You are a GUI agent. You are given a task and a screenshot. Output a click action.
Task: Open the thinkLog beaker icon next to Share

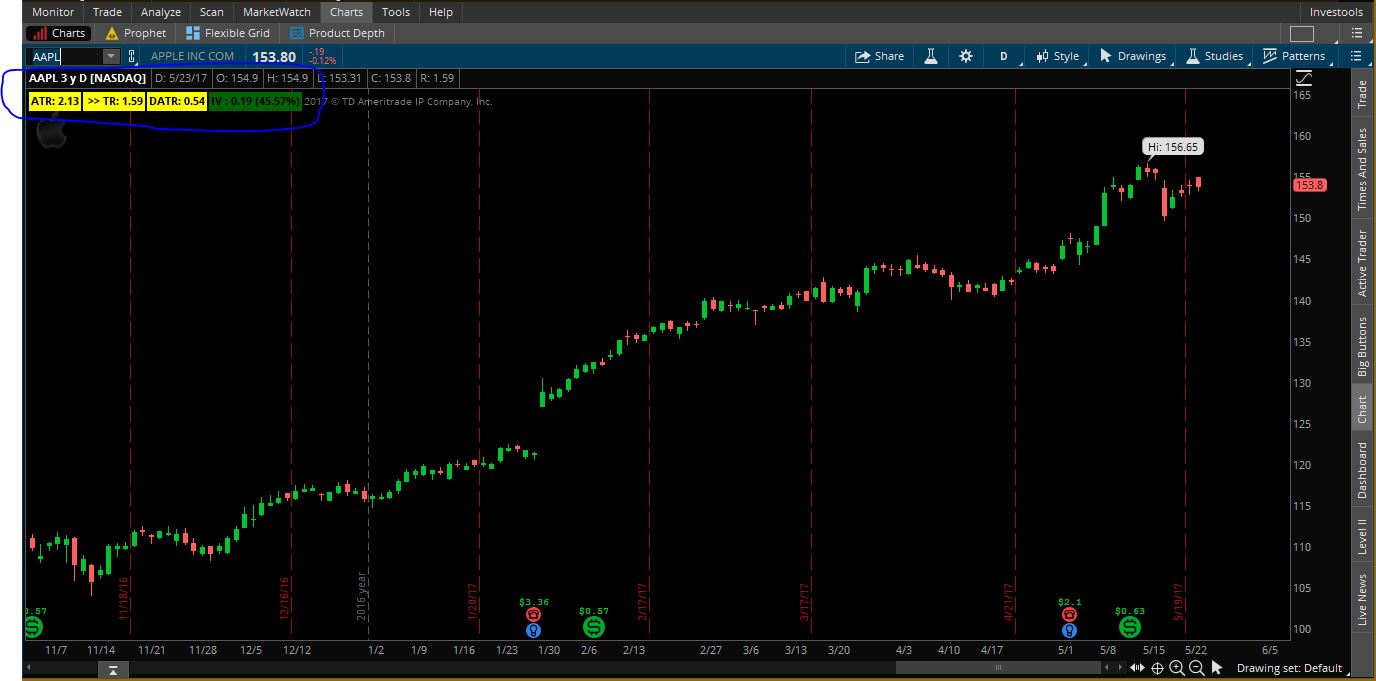(931, 56)
